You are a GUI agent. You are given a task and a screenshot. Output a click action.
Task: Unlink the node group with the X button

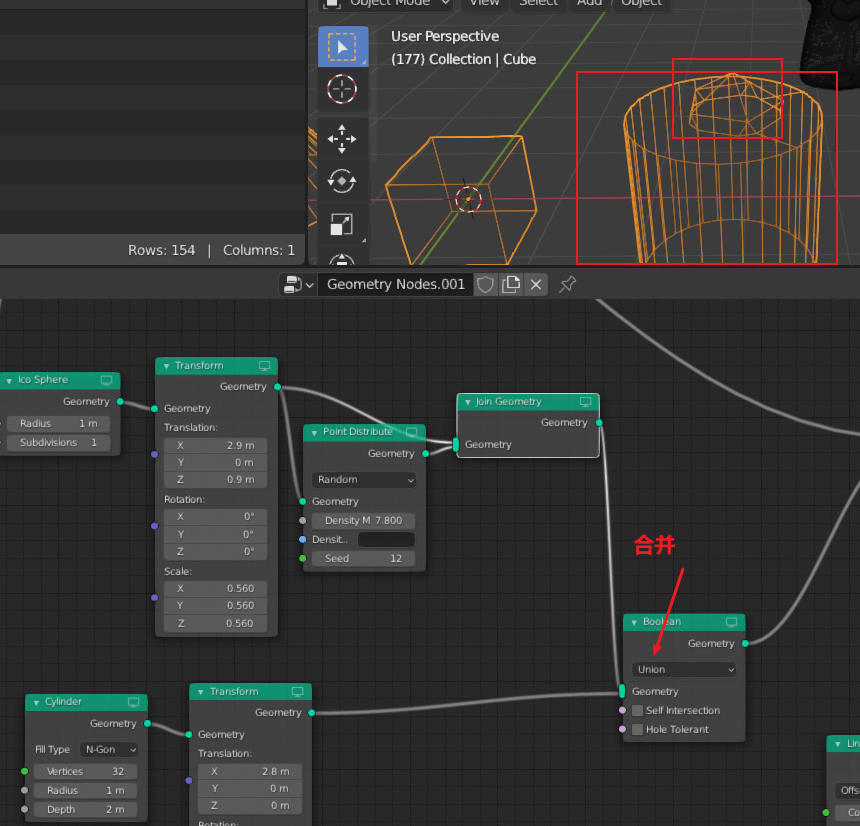[535, 284]
